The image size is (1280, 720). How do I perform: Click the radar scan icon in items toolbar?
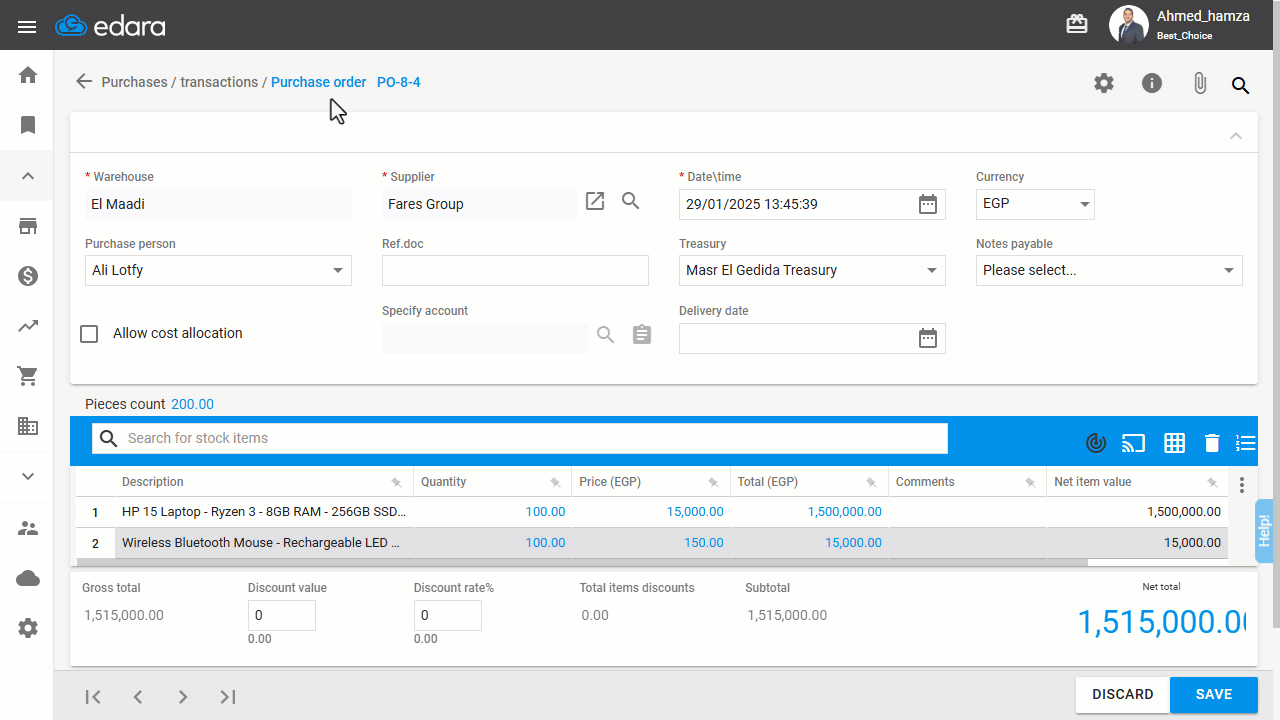1096,442
